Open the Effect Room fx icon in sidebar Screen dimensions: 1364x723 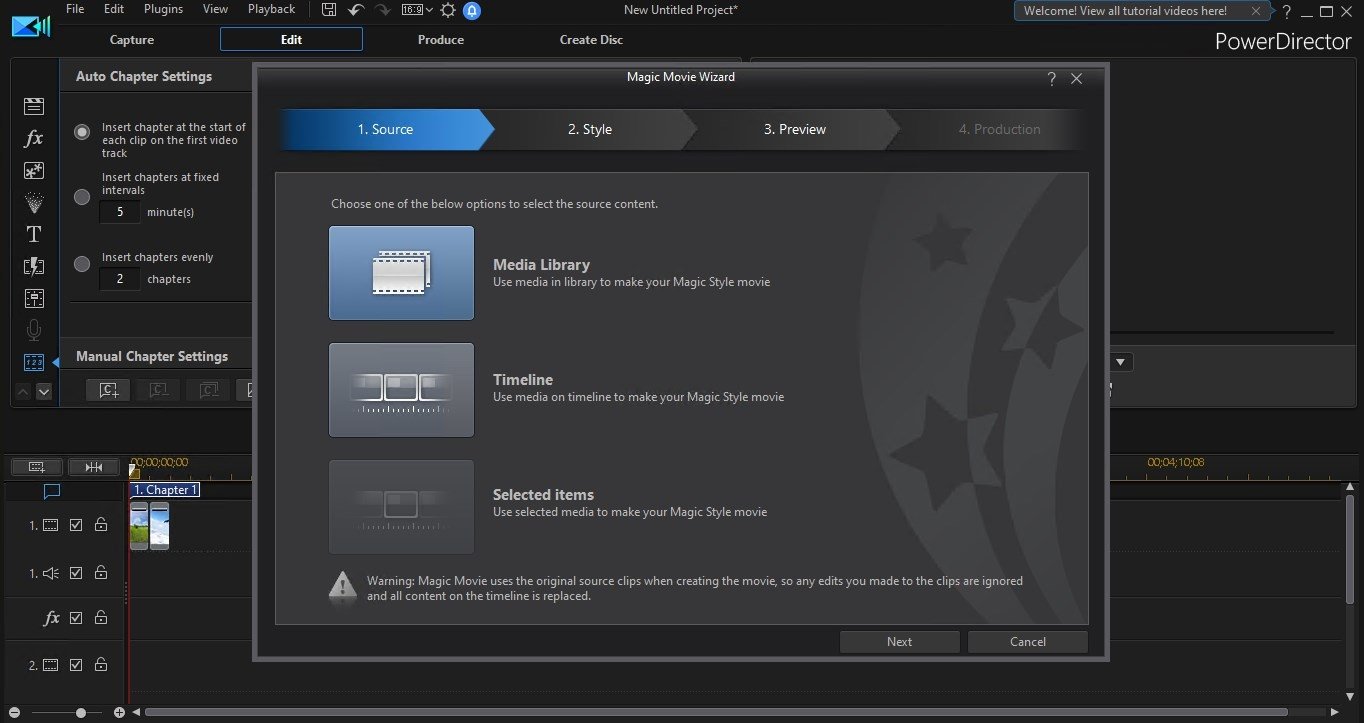pyautogui.click(x=34, y=139)
